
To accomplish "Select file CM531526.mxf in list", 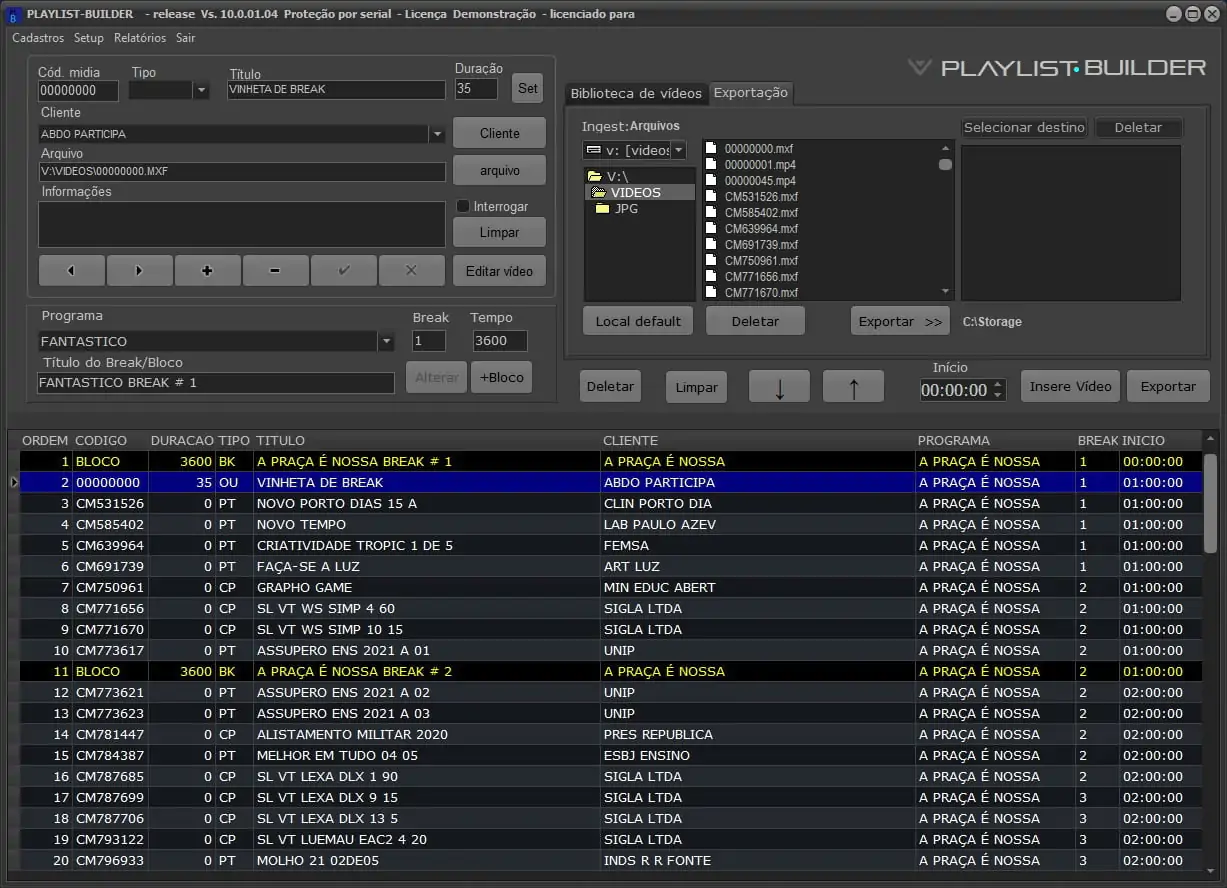I will (x=761, y=197).
